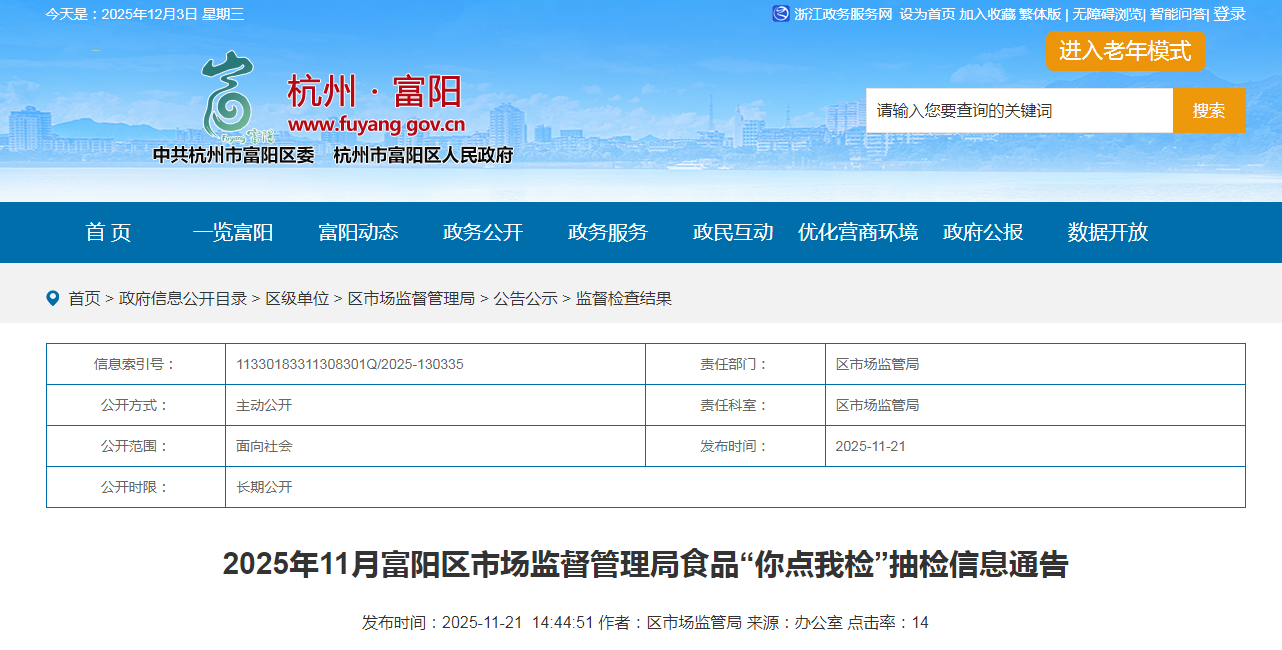This screenshot has height=650, width=1282.
Task: Click 登录 to sign in
Action: point(1230,14)
